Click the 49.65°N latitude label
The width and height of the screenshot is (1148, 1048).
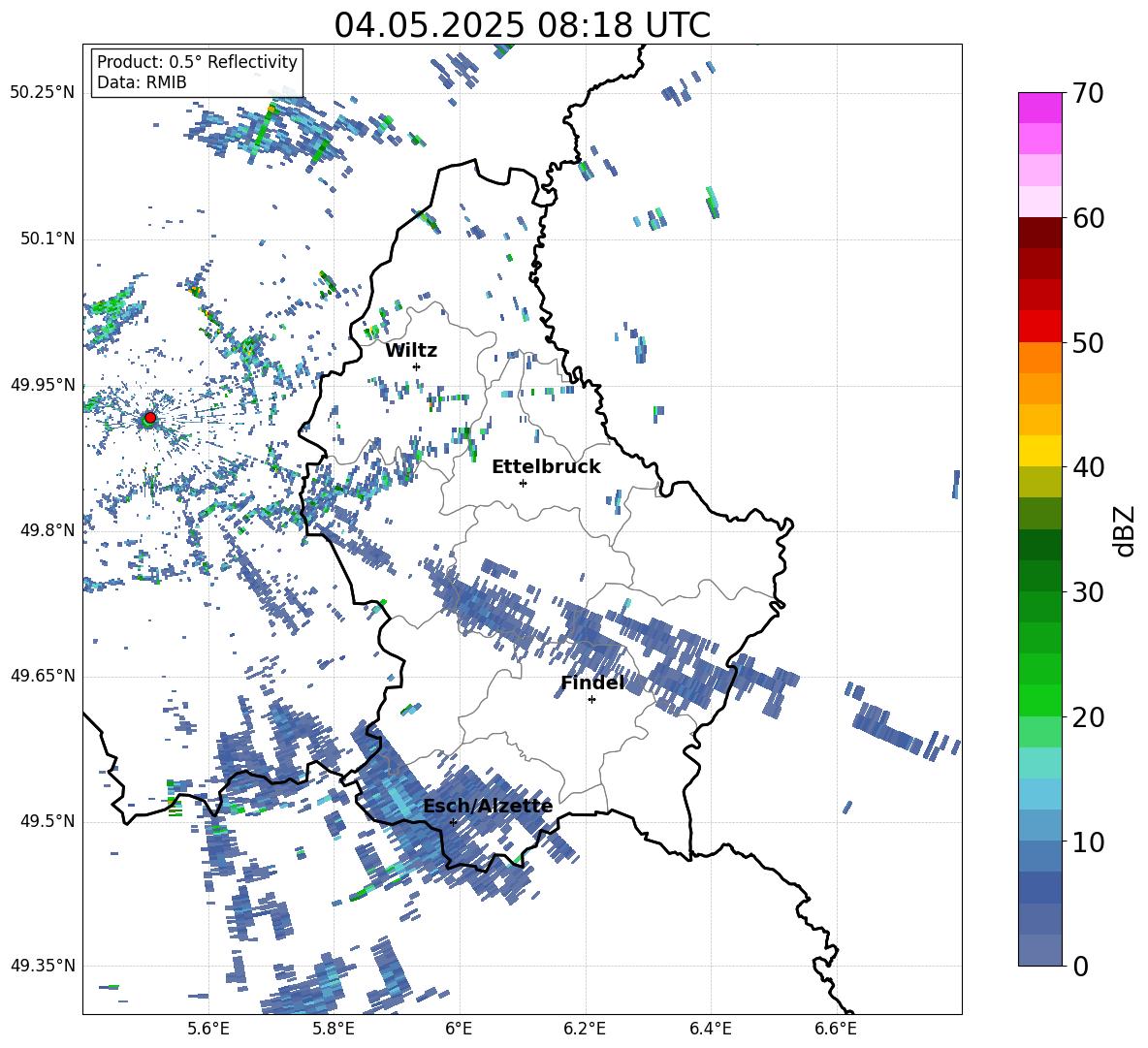(43, 676)
